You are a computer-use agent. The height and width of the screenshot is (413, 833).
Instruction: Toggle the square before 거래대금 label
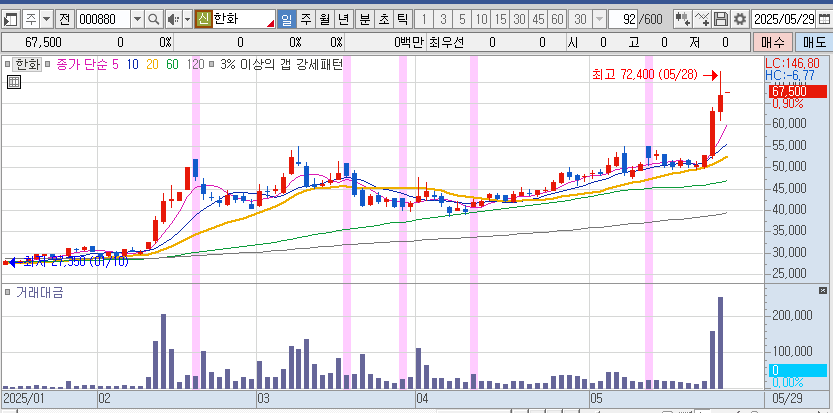(x=7, y=292)
